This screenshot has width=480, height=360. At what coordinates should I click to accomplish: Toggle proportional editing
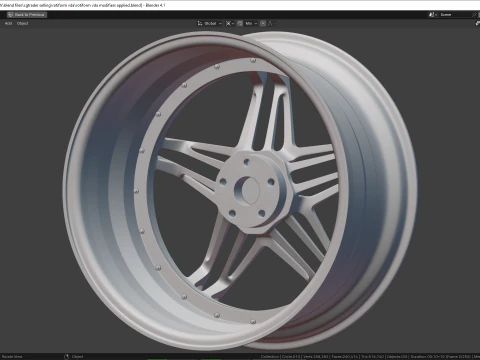point(263,23)
